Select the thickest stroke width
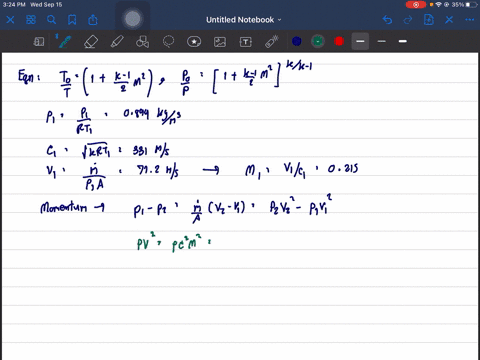The height and width of the screenshot is (360, 480). (402, 41)
